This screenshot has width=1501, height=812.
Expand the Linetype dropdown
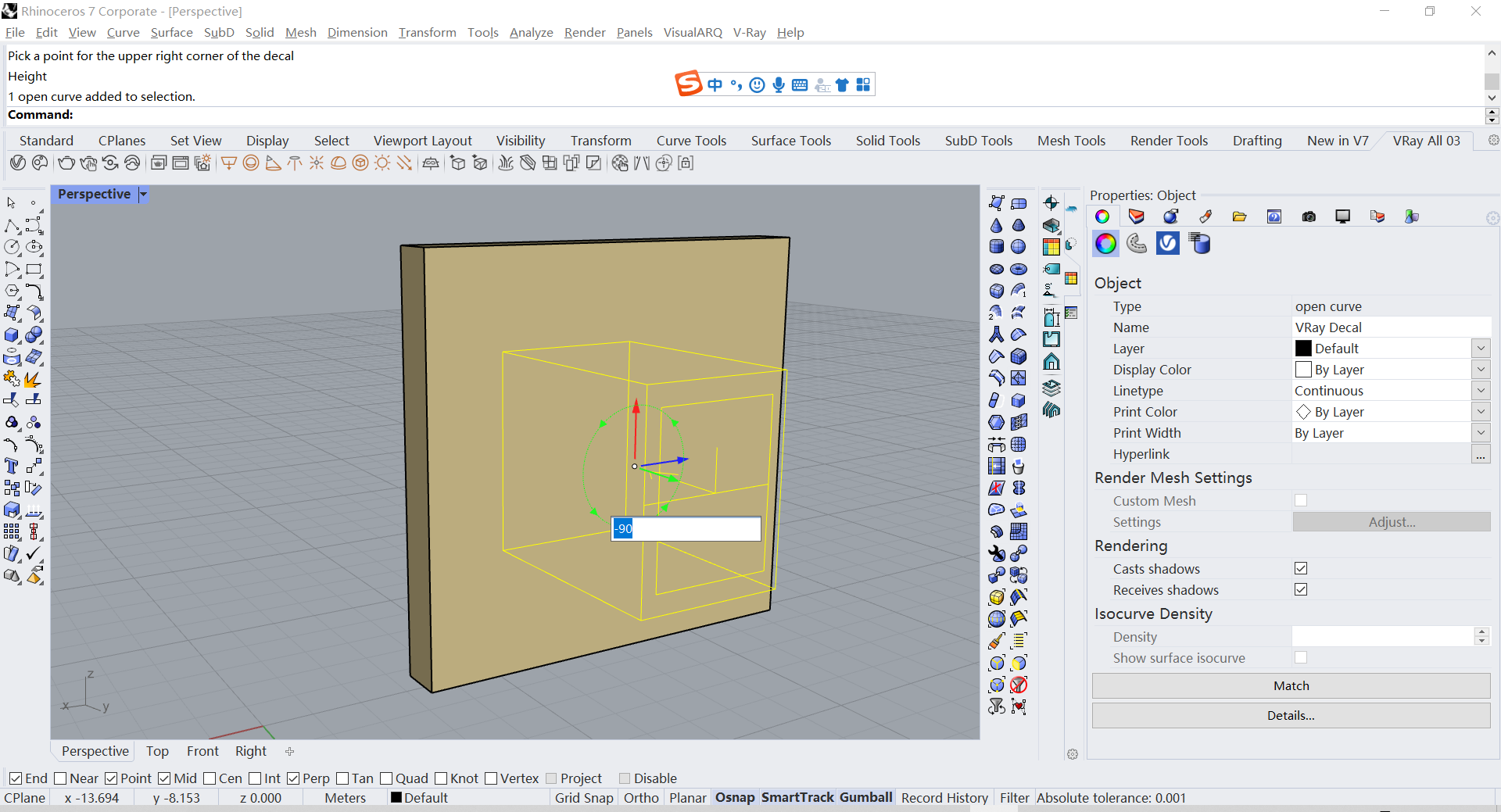[1481, 391]
